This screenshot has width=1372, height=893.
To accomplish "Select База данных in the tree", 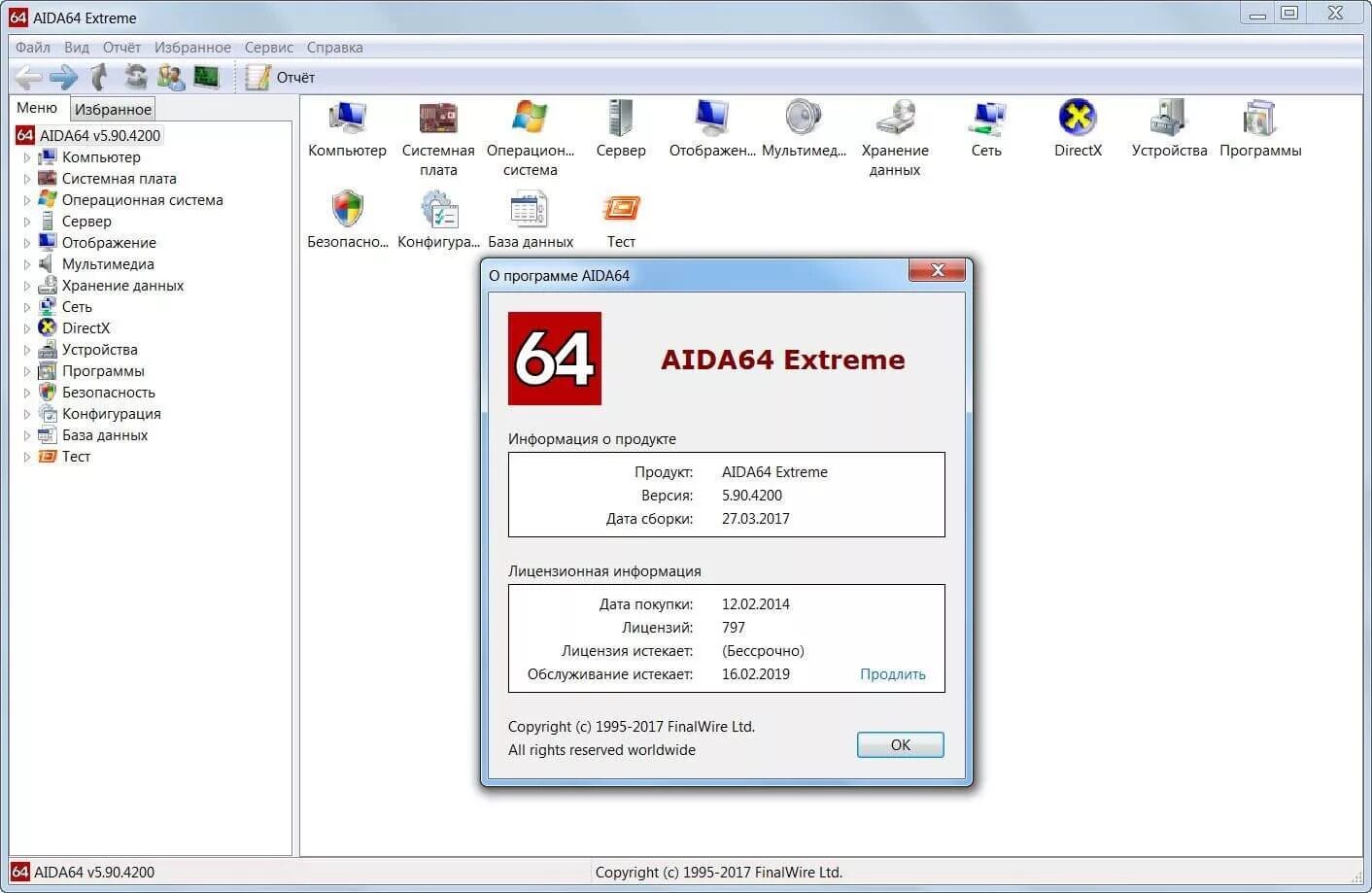I will pyautogui.click(x=105, y=435).
